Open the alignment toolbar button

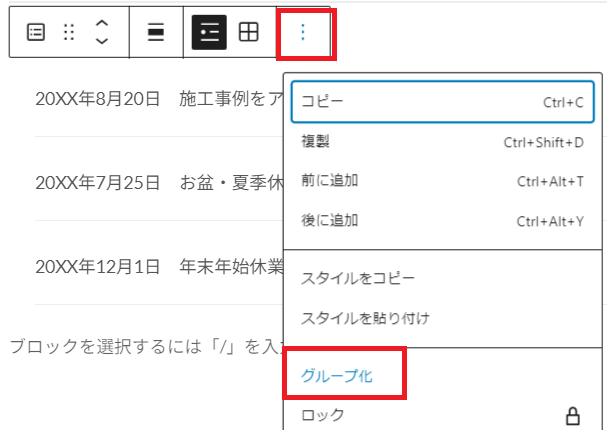point(156,32)
